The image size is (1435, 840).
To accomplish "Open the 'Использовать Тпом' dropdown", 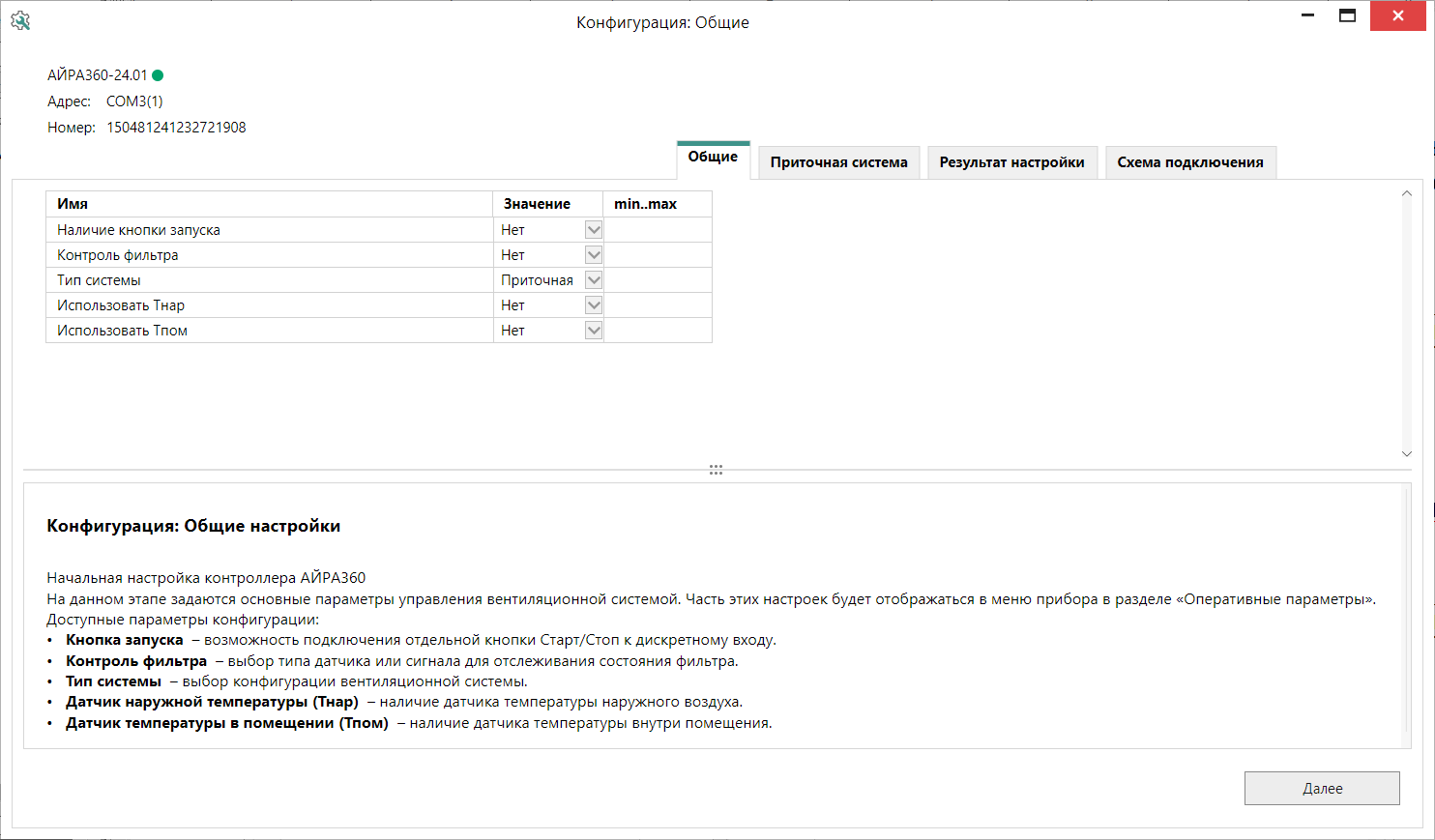I will pyautogui.click(x=594, y=331).
